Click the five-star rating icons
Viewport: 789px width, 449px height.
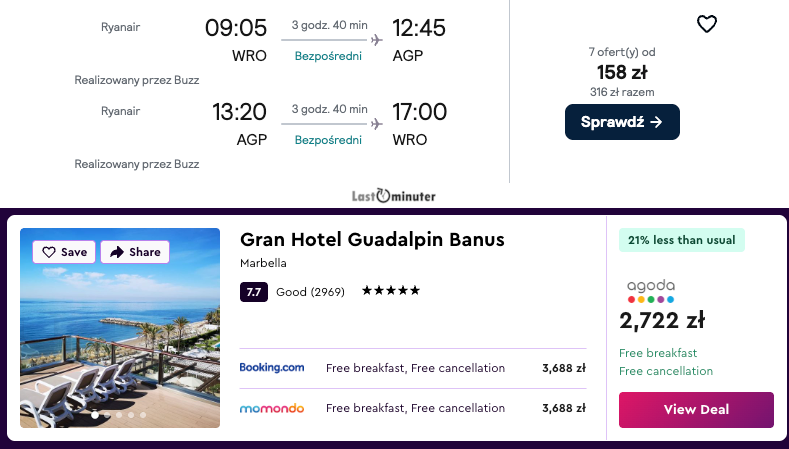[x=391, y=291]
